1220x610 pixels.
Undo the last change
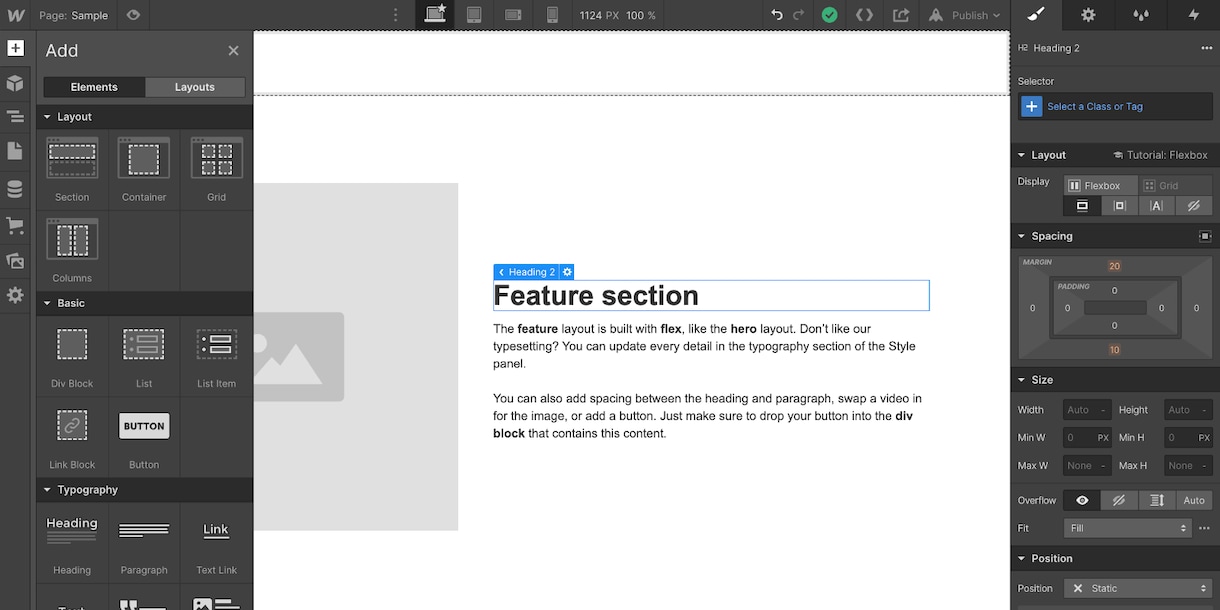click(x=777, y=15)
